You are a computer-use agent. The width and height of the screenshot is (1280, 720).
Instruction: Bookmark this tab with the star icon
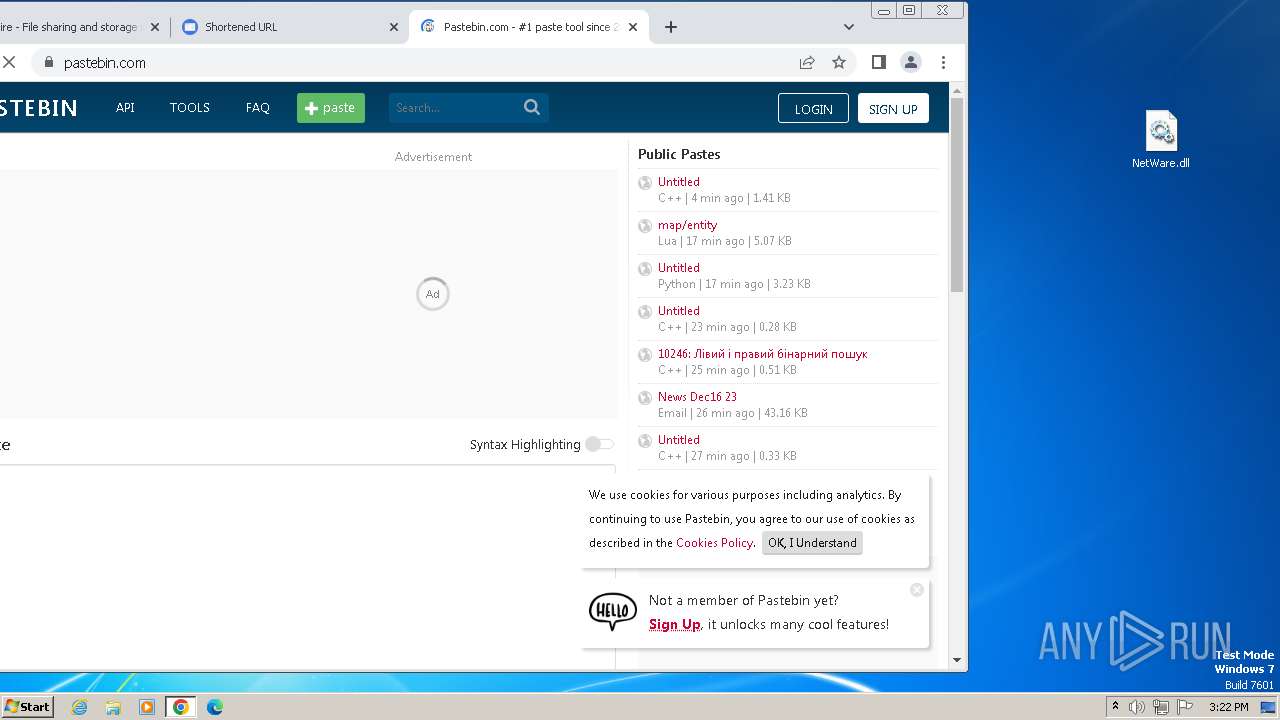pyautogui.click(x=839, y=62)
